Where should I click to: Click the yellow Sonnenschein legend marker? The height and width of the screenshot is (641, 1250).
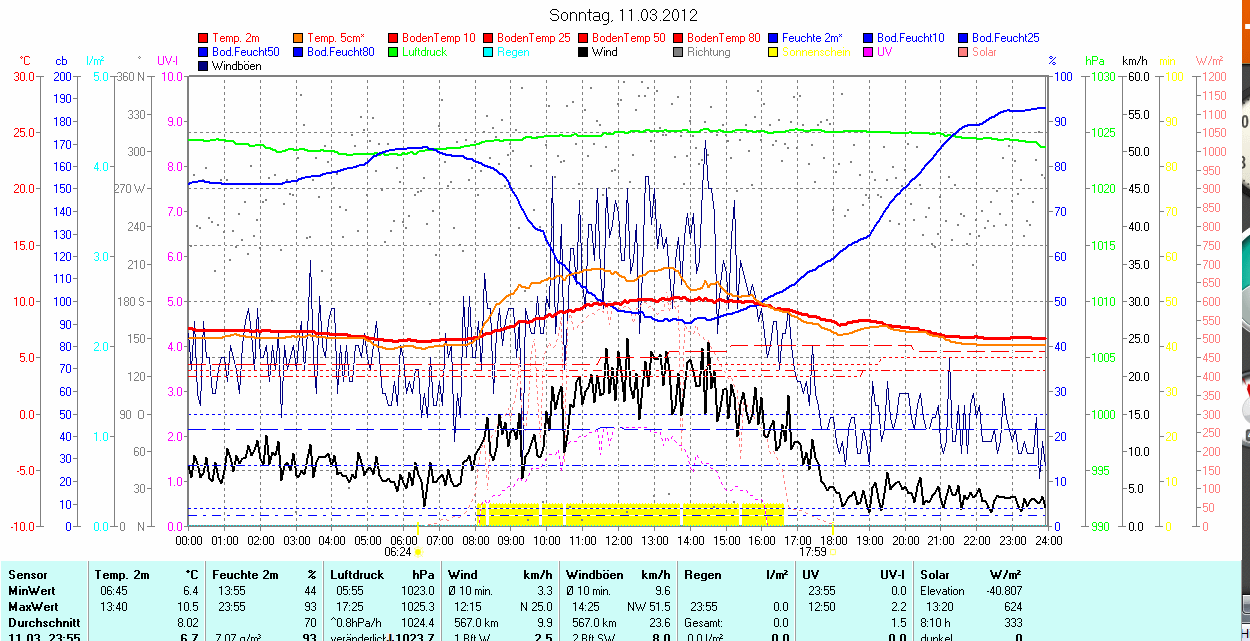[774, 52]
